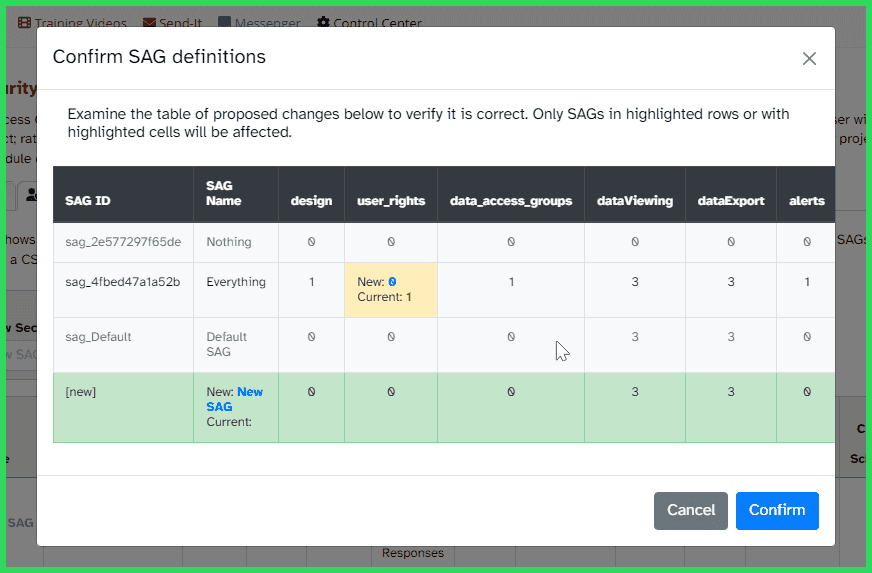
Task: Click alerts no-access icon in [new] row
Action: (806, 392)
